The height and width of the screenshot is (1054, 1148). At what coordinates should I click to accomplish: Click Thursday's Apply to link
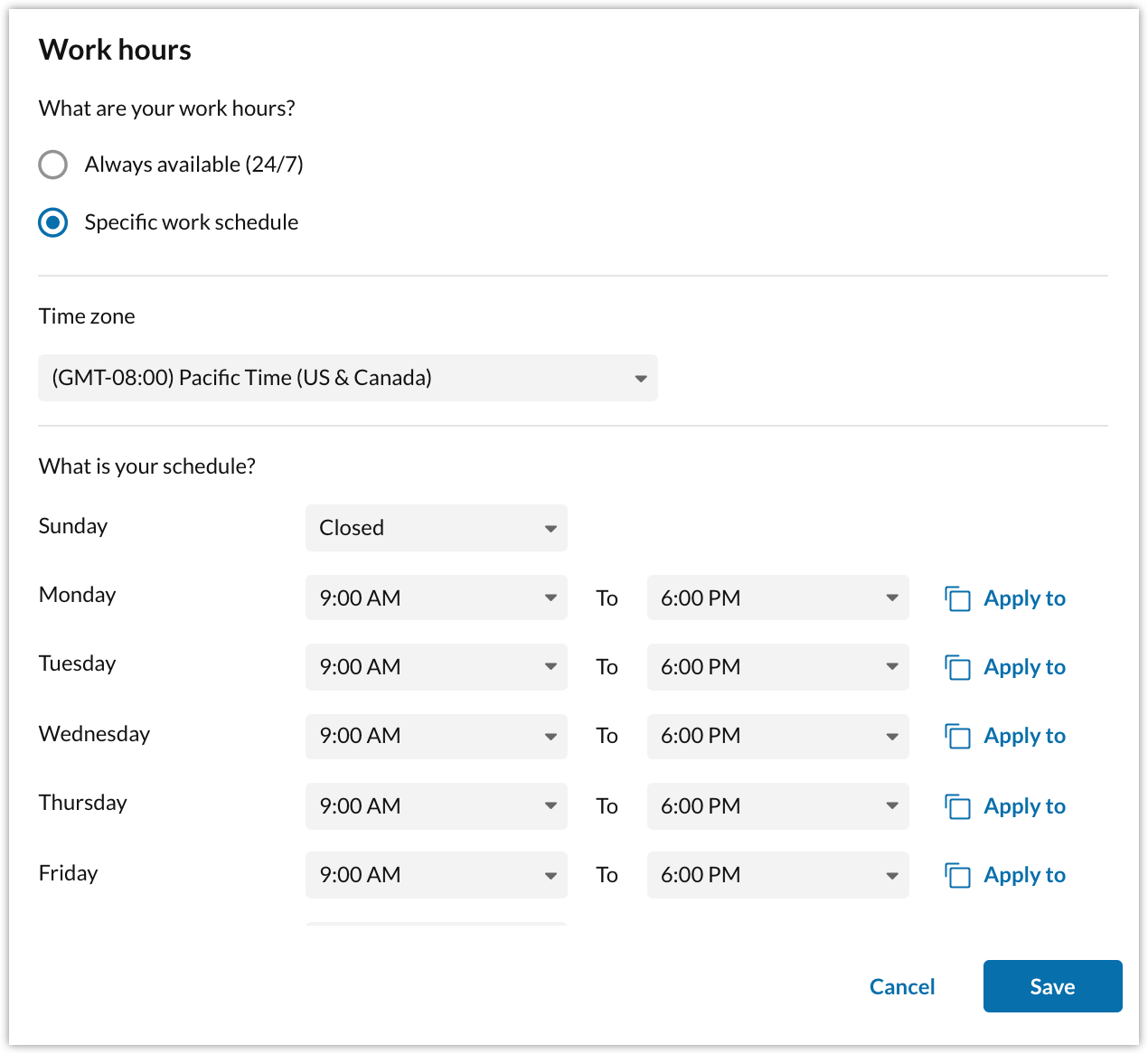1024,806
